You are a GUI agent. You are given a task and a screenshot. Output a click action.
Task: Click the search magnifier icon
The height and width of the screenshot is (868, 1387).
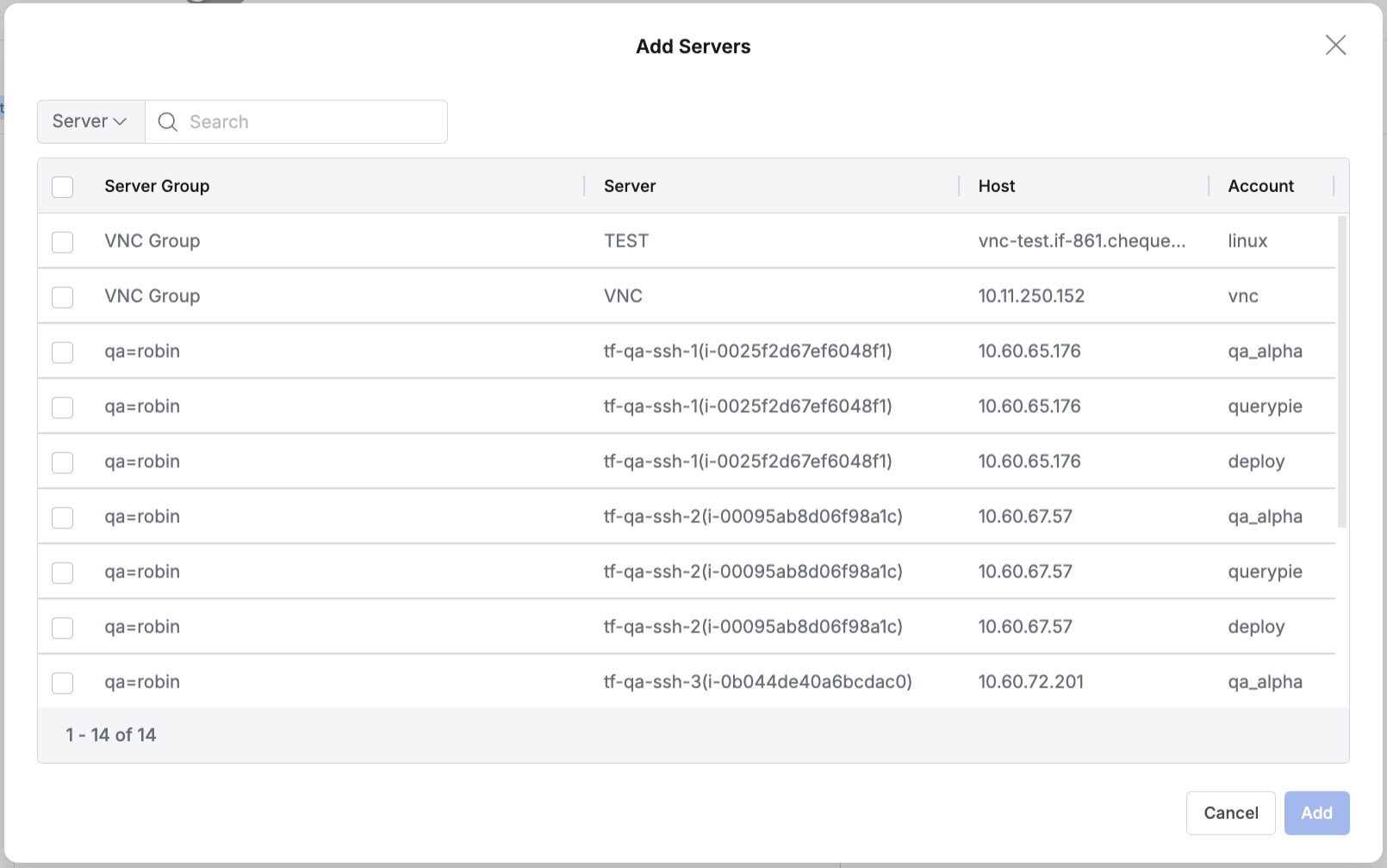(x=168, y=122)
